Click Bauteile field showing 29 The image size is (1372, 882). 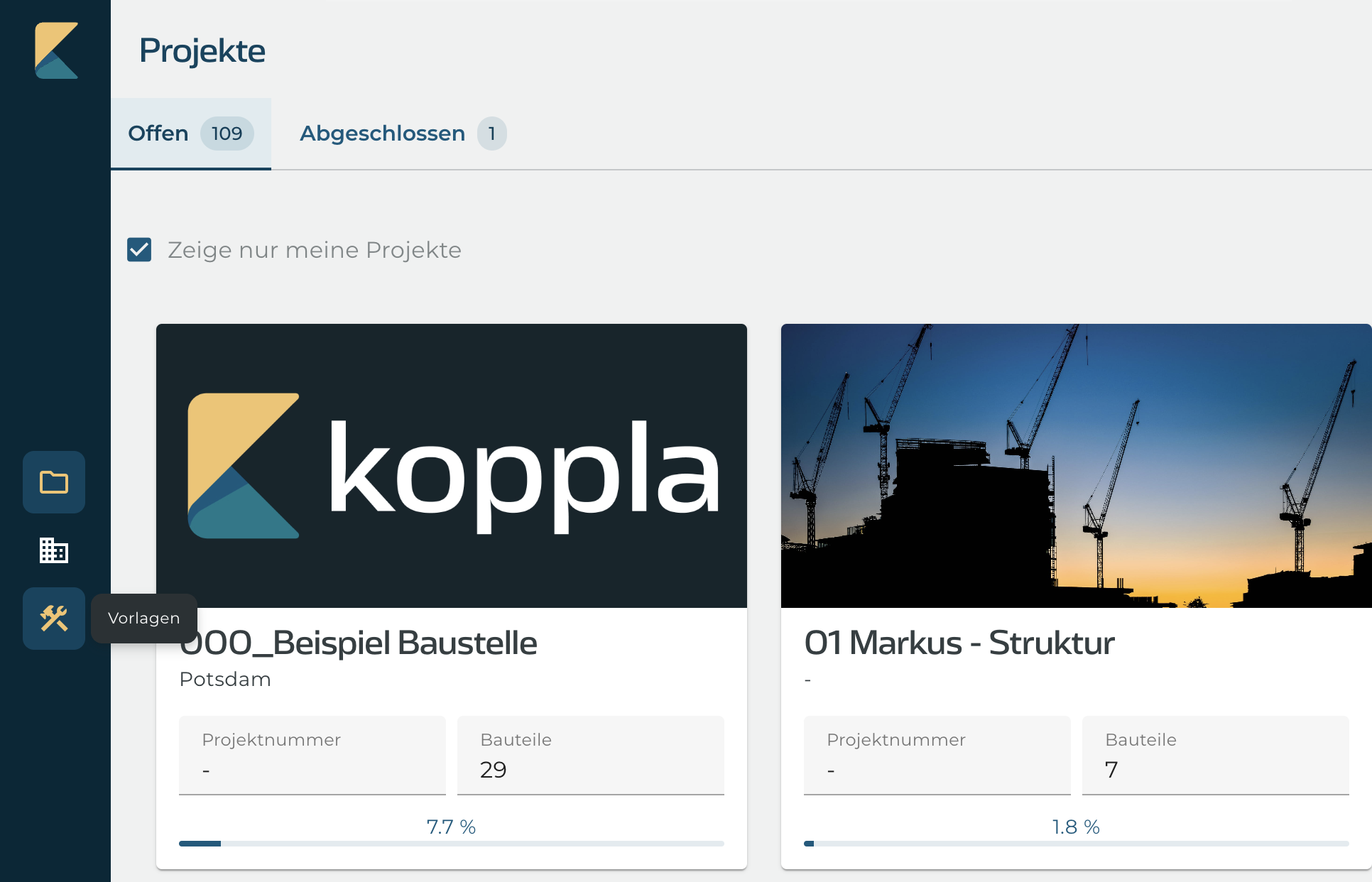591,756
